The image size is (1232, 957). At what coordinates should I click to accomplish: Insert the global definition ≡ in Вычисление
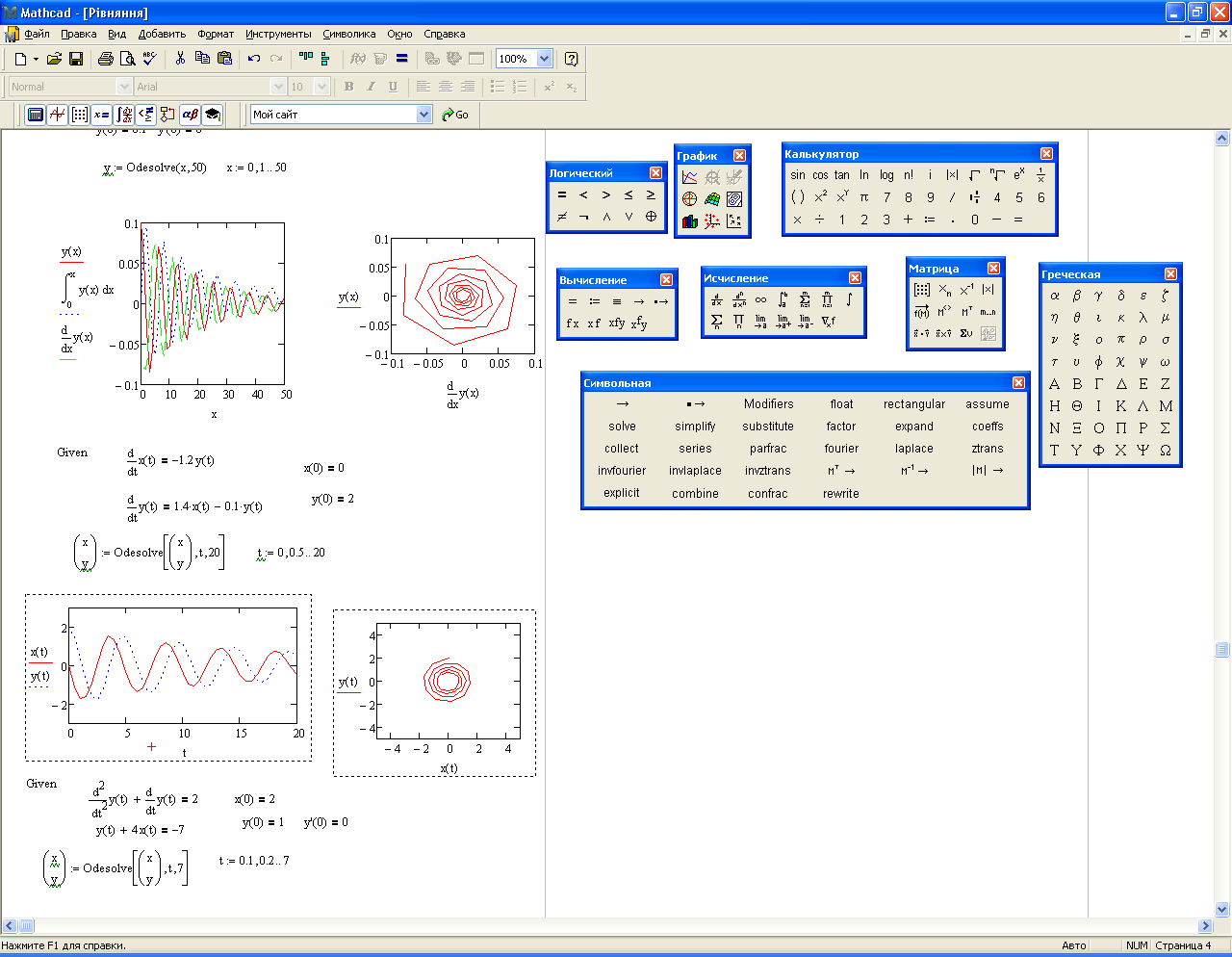617,301
